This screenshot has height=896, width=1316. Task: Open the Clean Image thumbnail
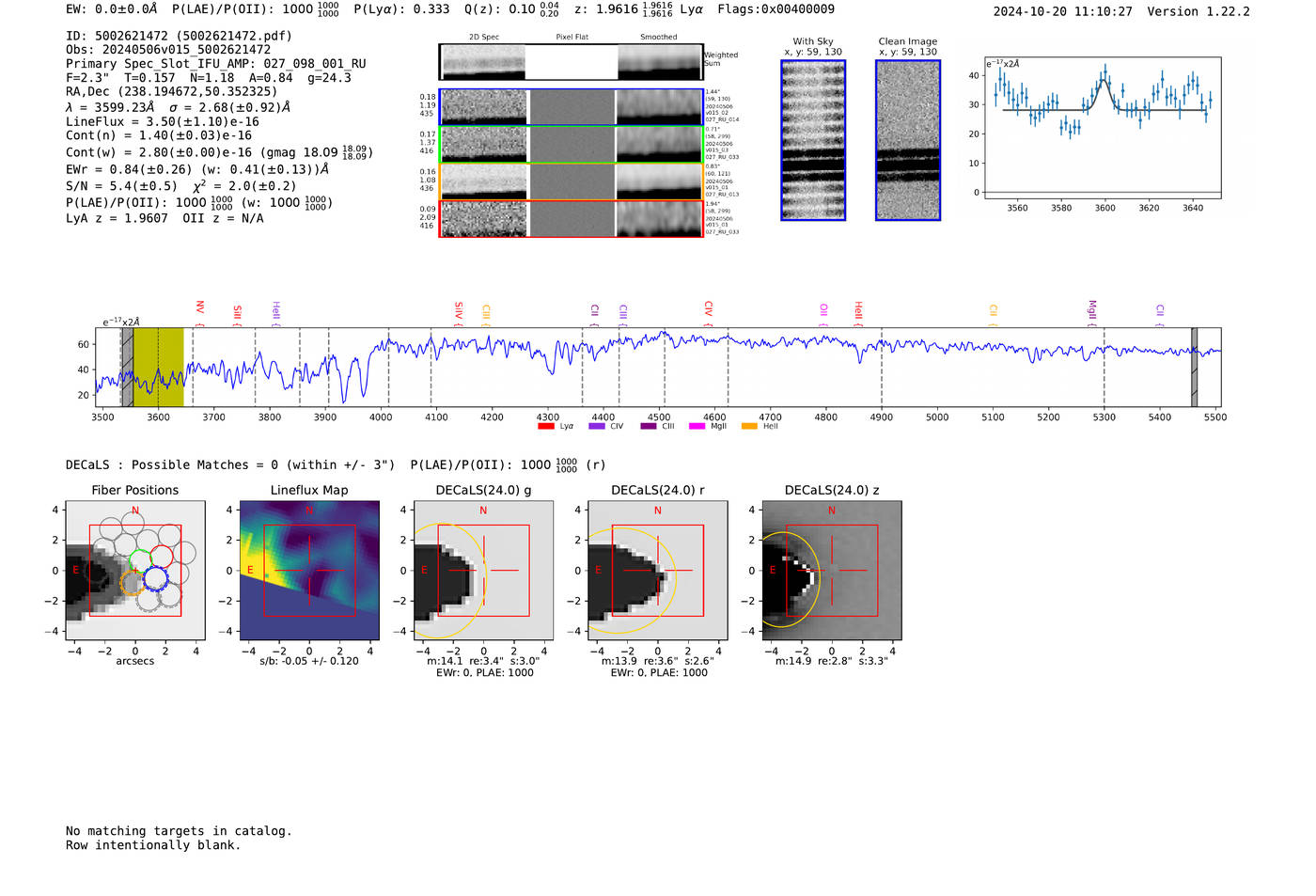point(908,141)
